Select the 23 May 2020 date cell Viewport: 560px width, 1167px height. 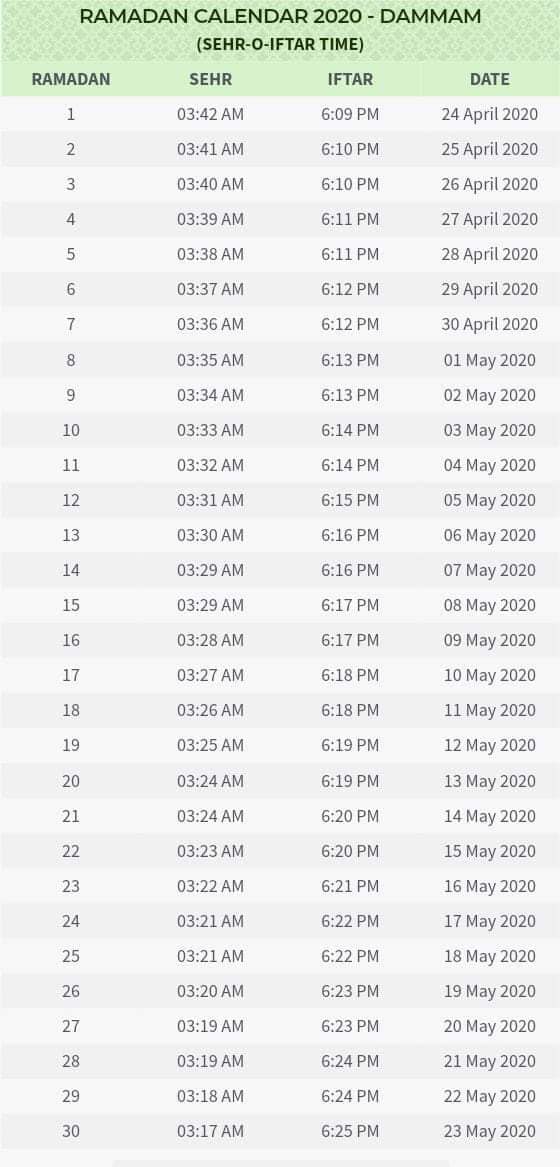pos(489,1131)
